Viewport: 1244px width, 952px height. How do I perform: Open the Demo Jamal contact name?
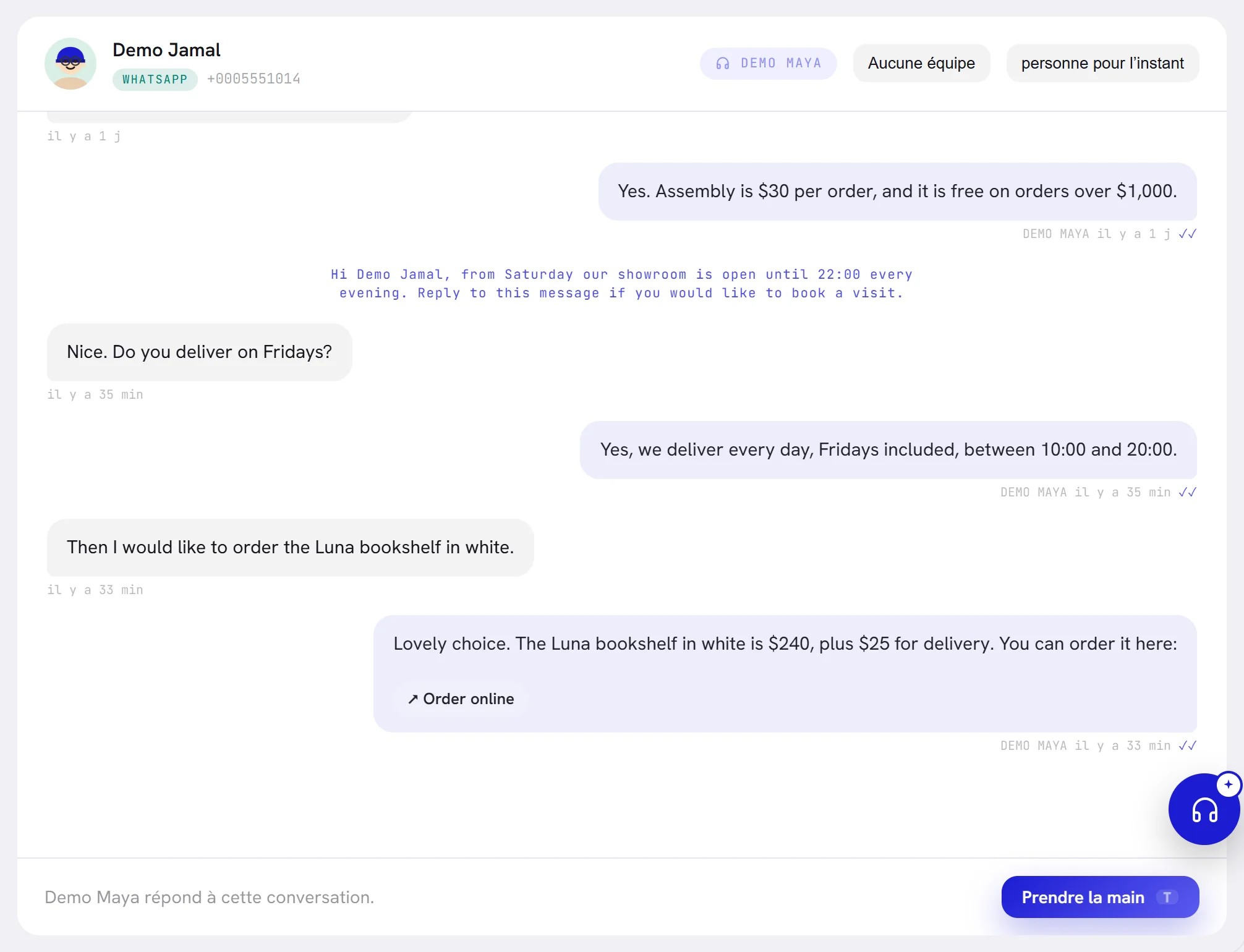pos(166,50)
